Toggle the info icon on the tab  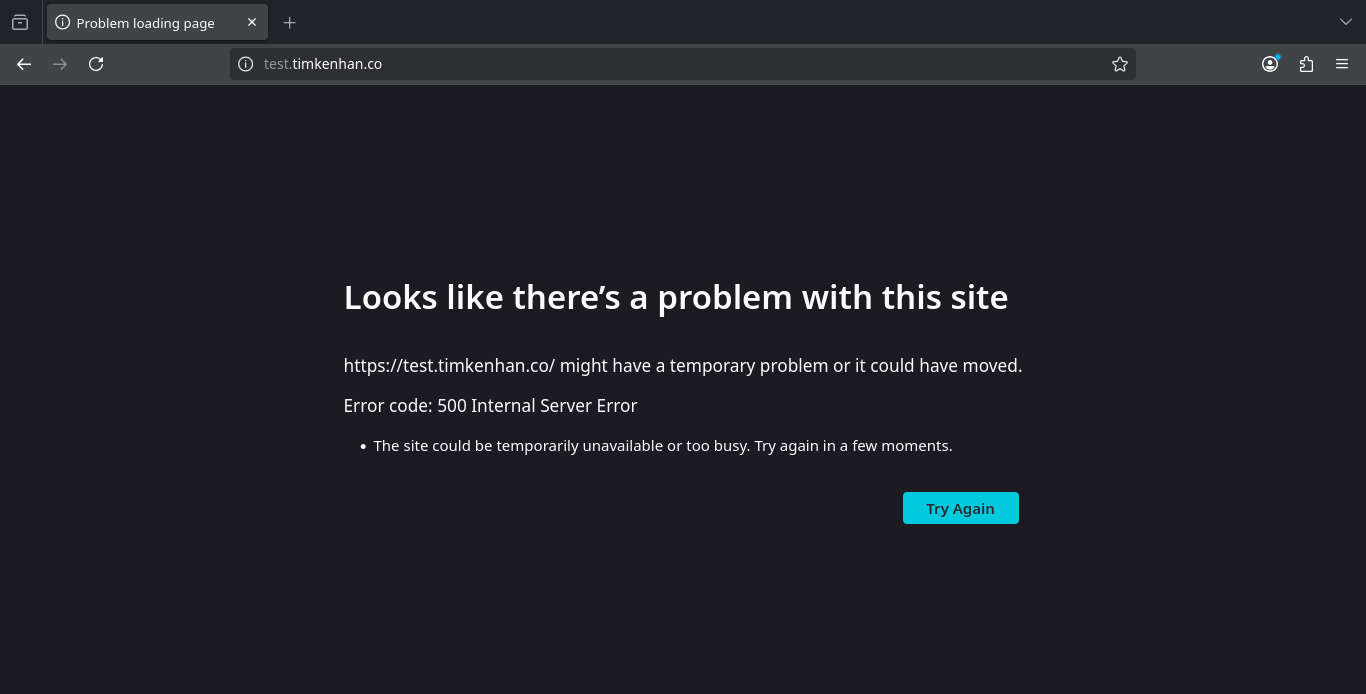pos(64,22)
